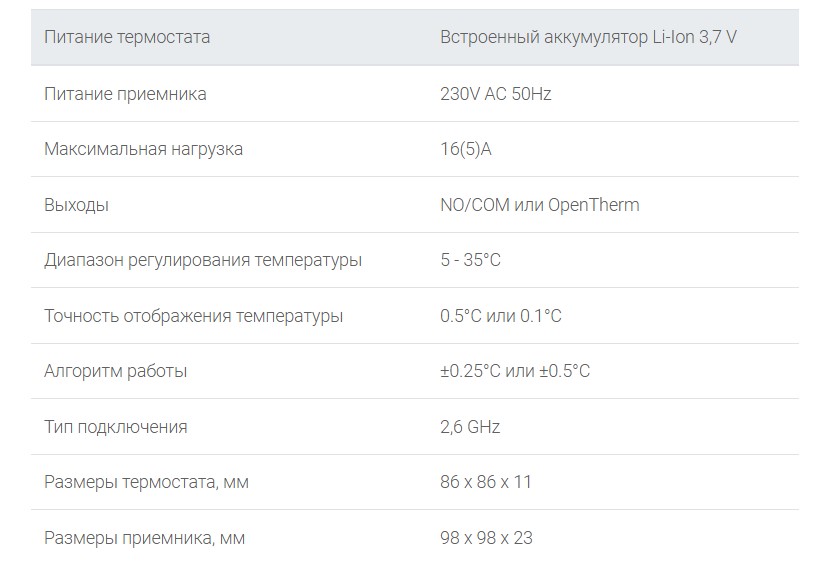Select "NO/COM или OpenTherm" text
Viewport: 823px width, 573px height.
(539, 205)
